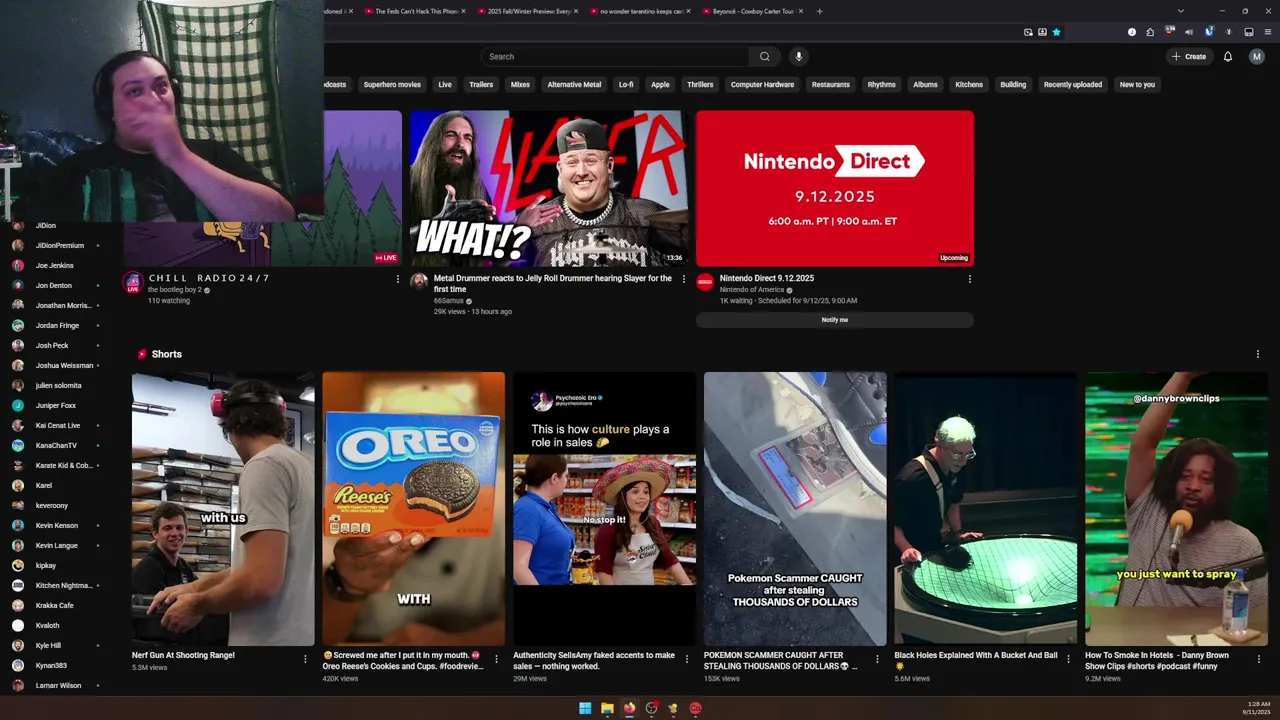Click the speaker icon in browser toolbar
1280x720 pixels.
1189,32
